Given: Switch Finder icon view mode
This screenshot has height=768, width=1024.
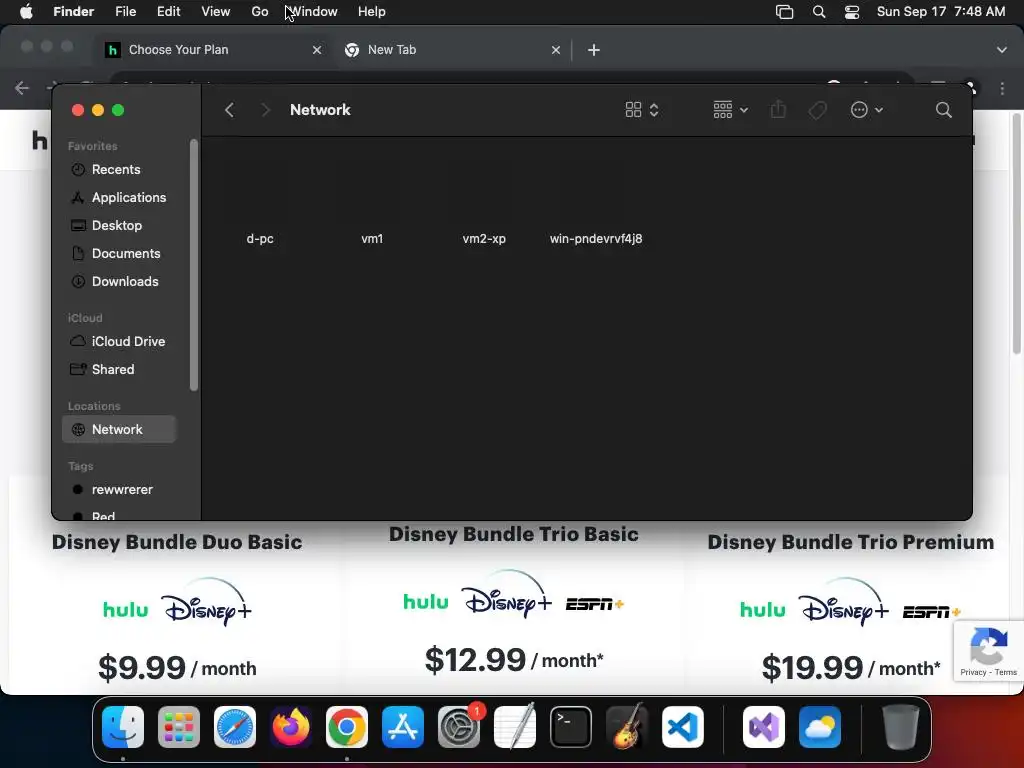Looking at the screenshot, I should pos(642,110).
